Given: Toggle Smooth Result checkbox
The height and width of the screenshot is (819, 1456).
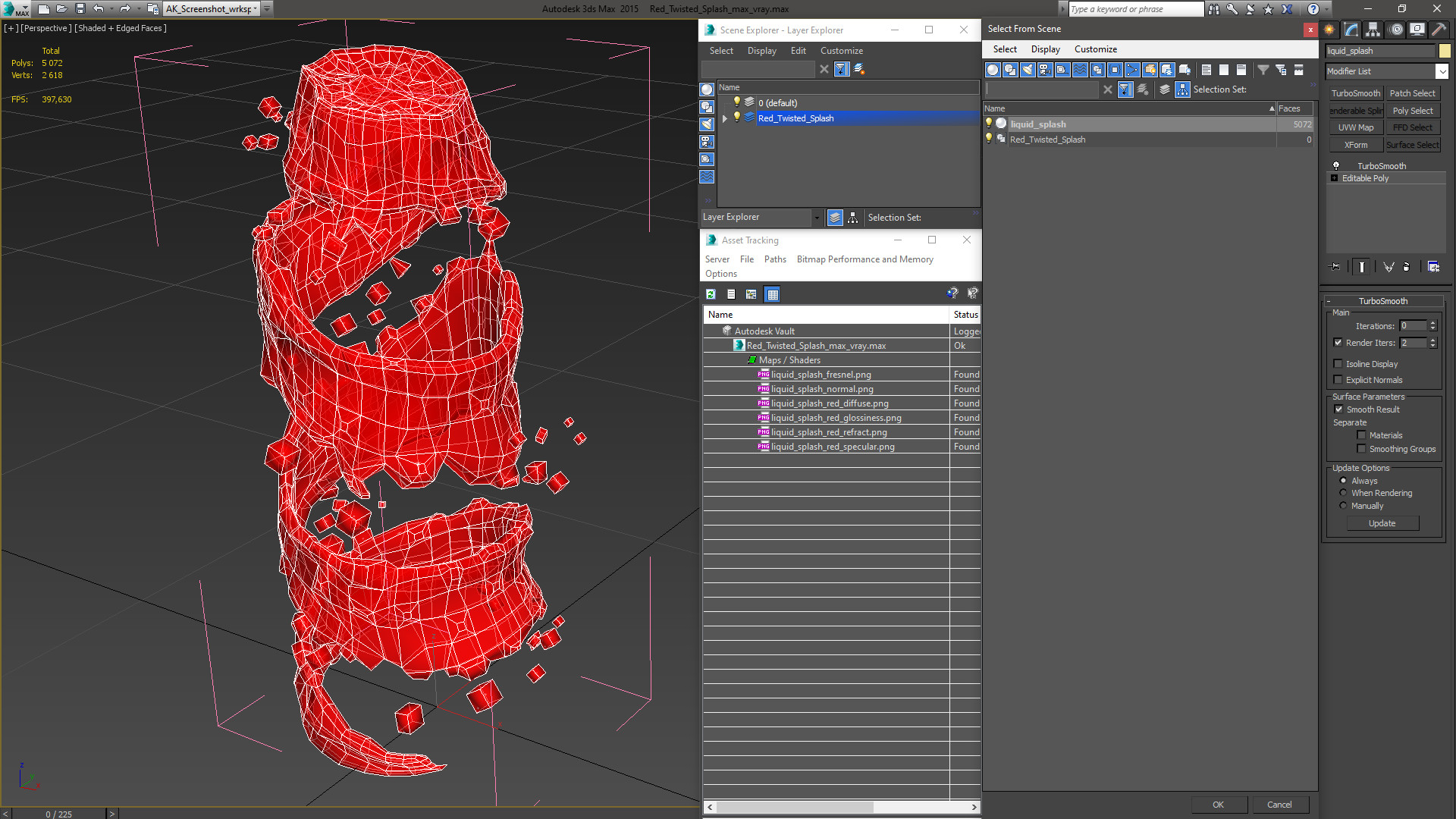Looking at the screenshot, I should [1338, 409].
